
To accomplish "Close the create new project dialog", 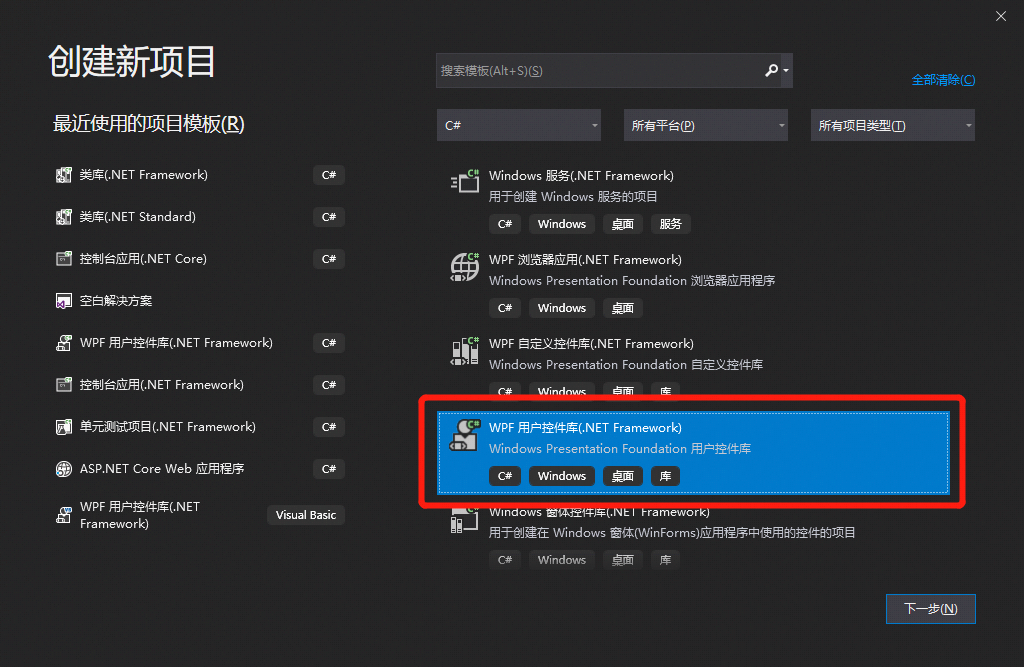I will click(1000, 16).
